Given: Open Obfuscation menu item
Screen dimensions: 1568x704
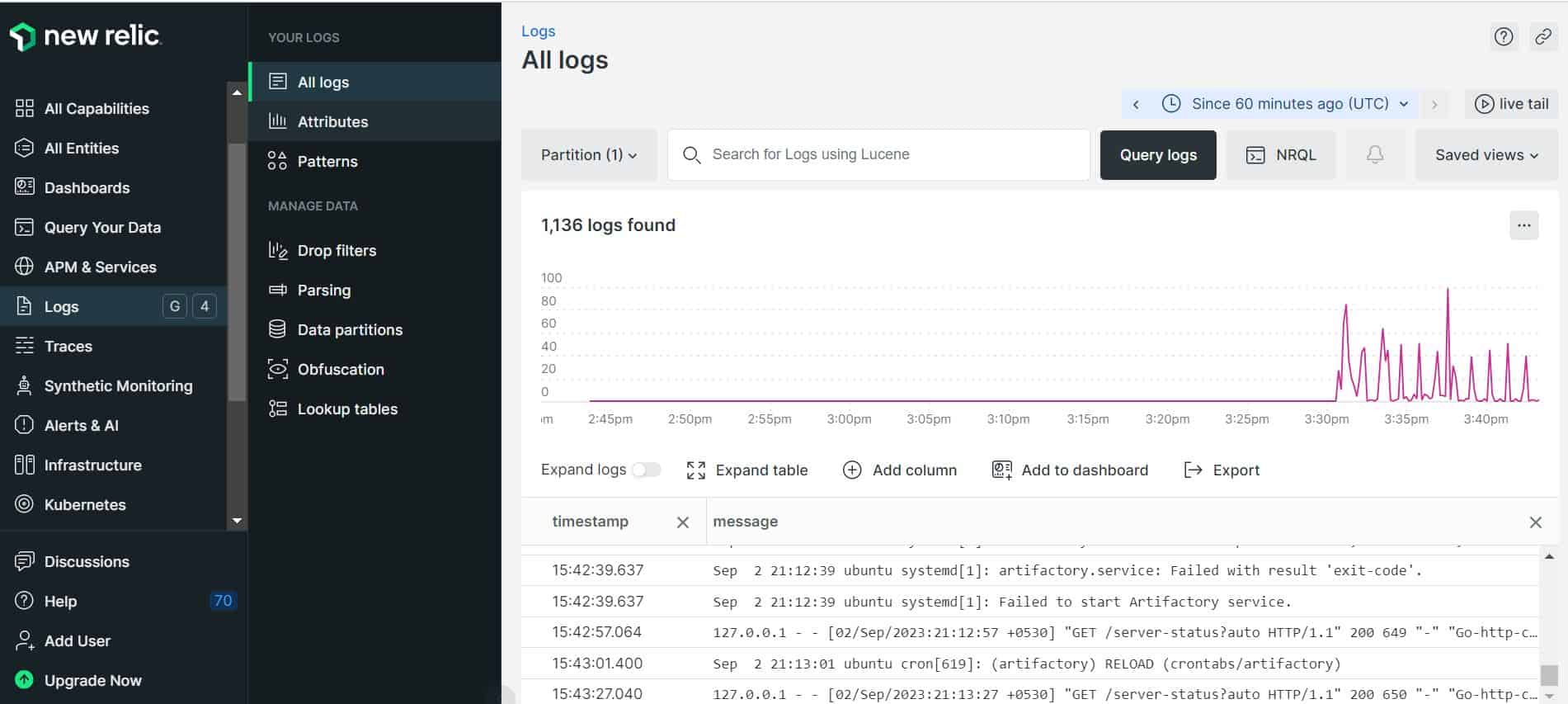Looking at the screenshot, I should point(375,369).
